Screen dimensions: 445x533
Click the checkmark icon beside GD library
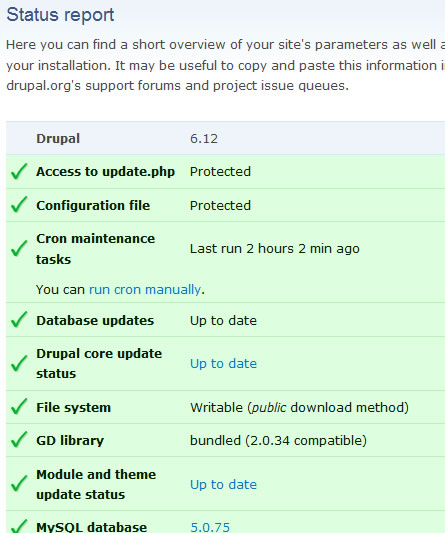(x=19, y=440)
